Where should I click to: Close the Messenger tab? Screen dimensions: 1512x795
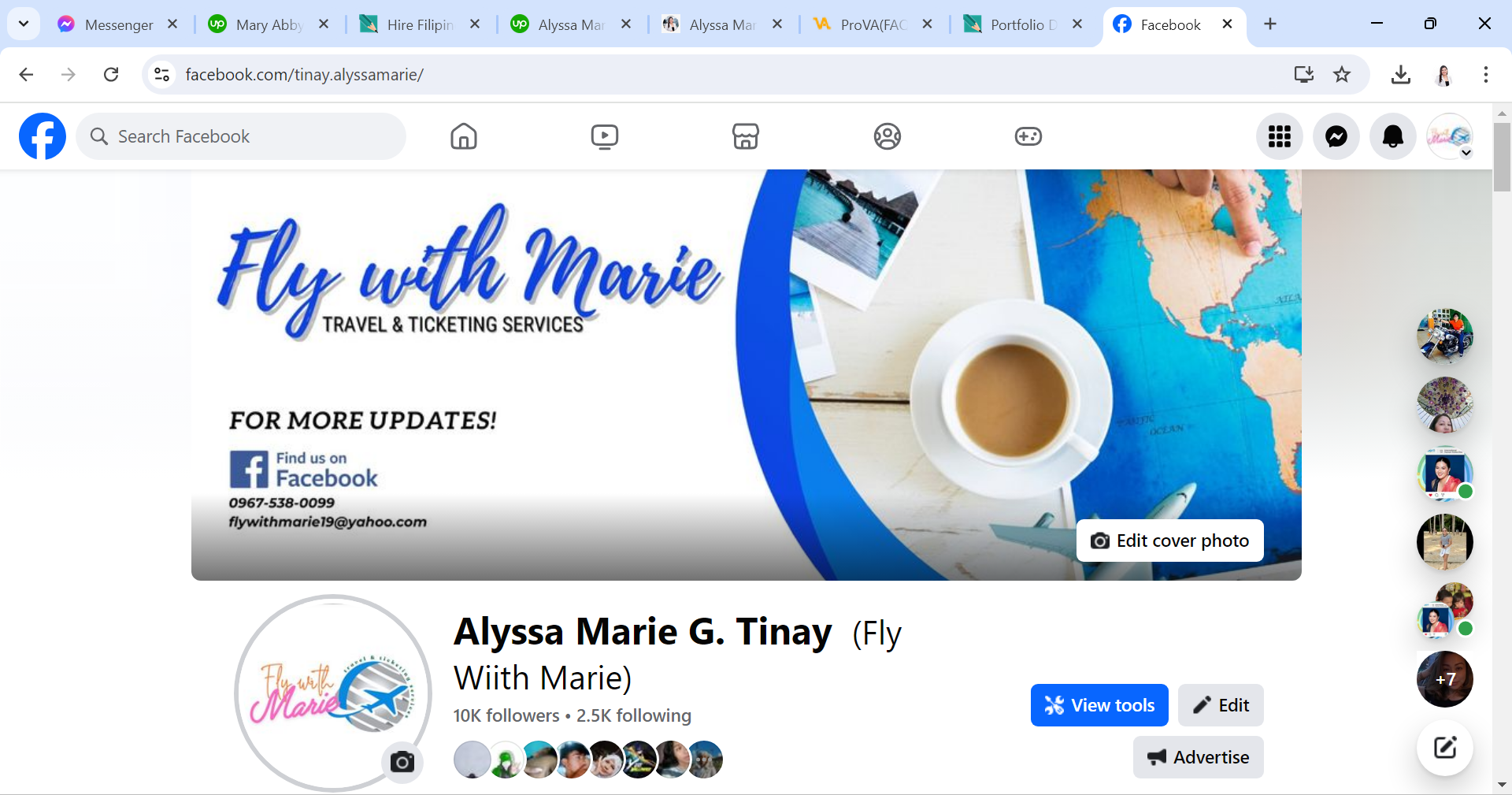pos(172,24)
